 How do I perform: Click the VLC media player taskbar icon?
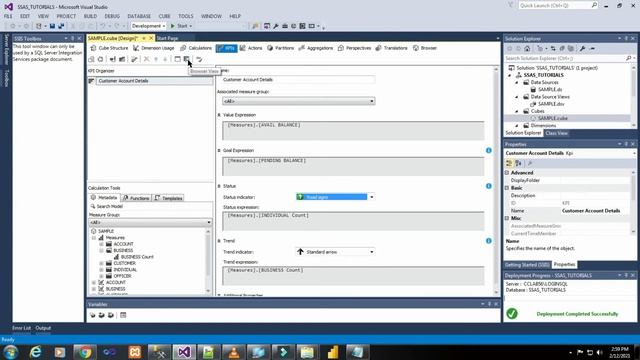coord(233,352)
